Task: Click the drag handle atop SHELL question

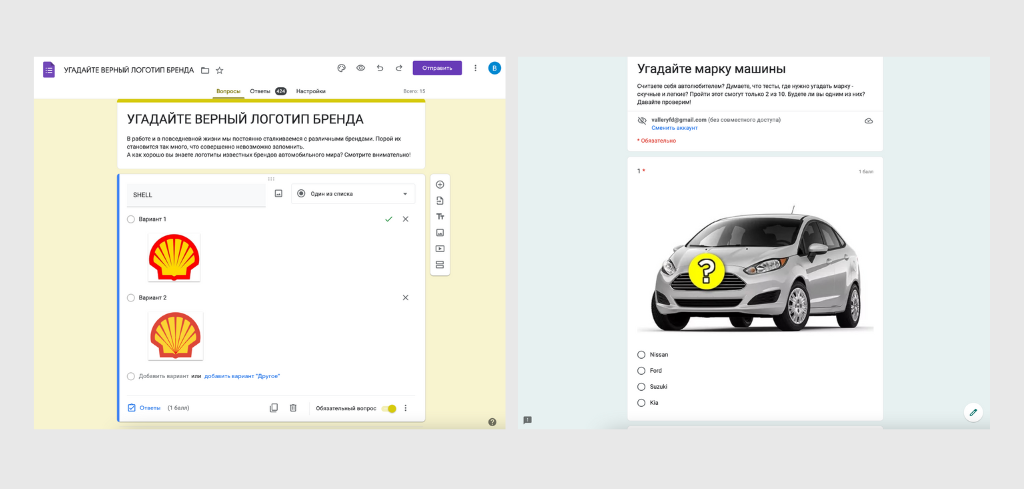Action: [271, 178]
